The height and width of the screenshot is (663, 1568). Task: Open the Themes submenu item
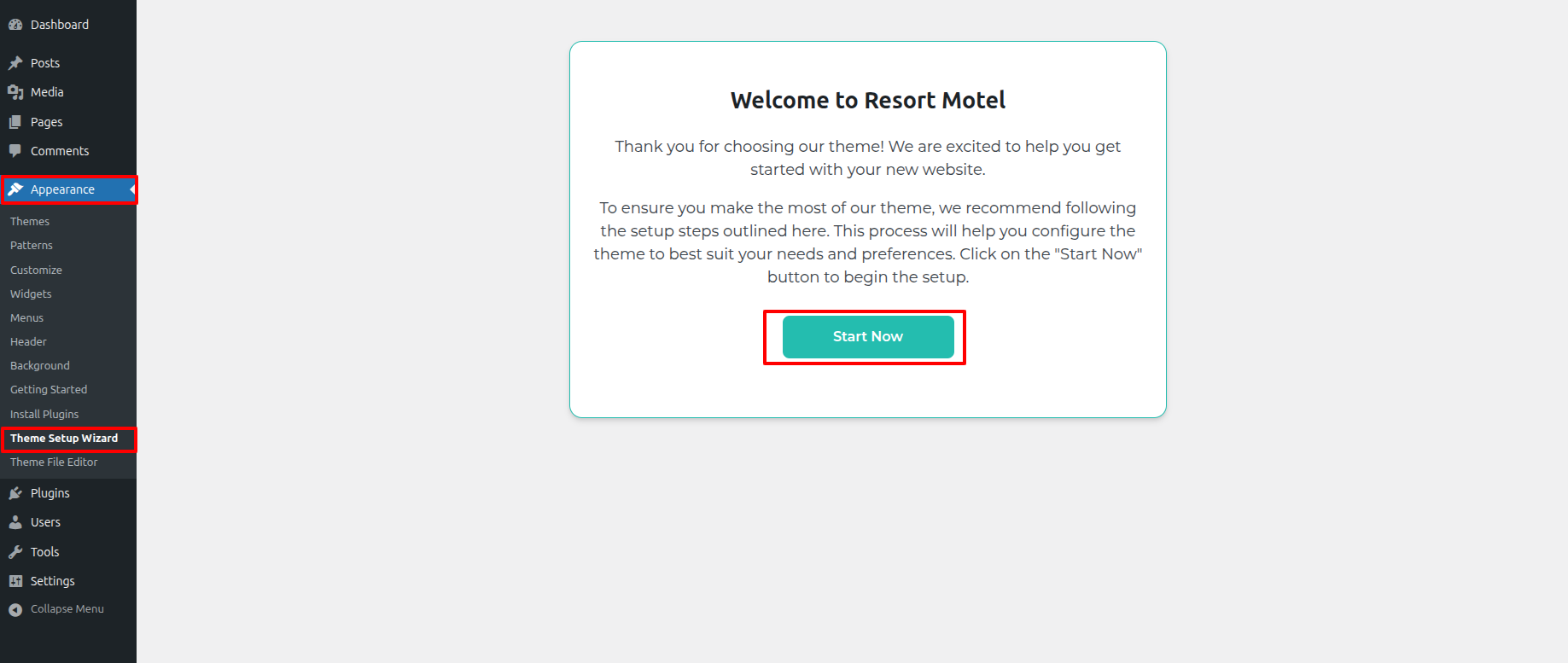coord(30,221)
